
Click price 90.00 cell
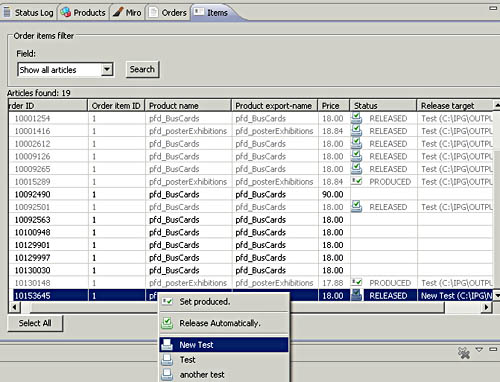coord(333,194)
